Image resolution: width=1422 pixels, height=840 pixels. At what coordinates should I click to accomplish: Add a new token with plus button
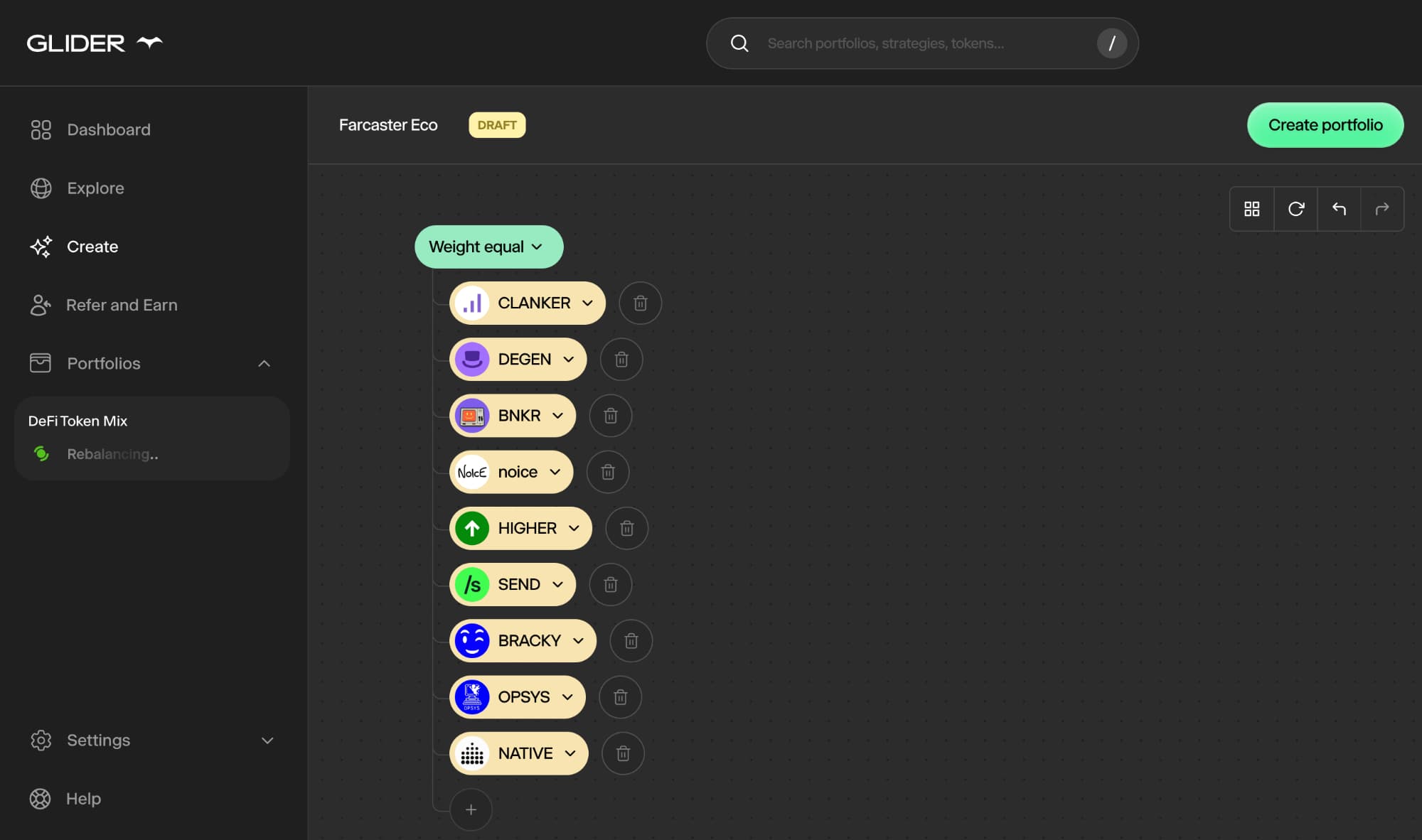click(471, 809)
